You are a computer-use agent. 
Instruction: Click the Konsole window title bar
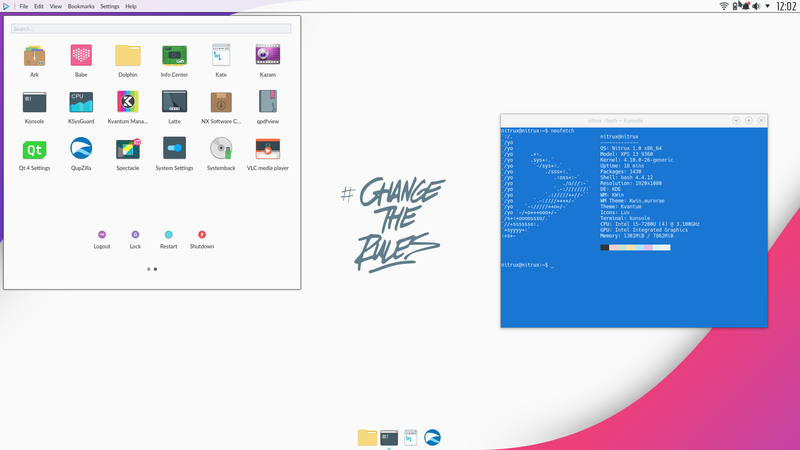tap(615, 120)
